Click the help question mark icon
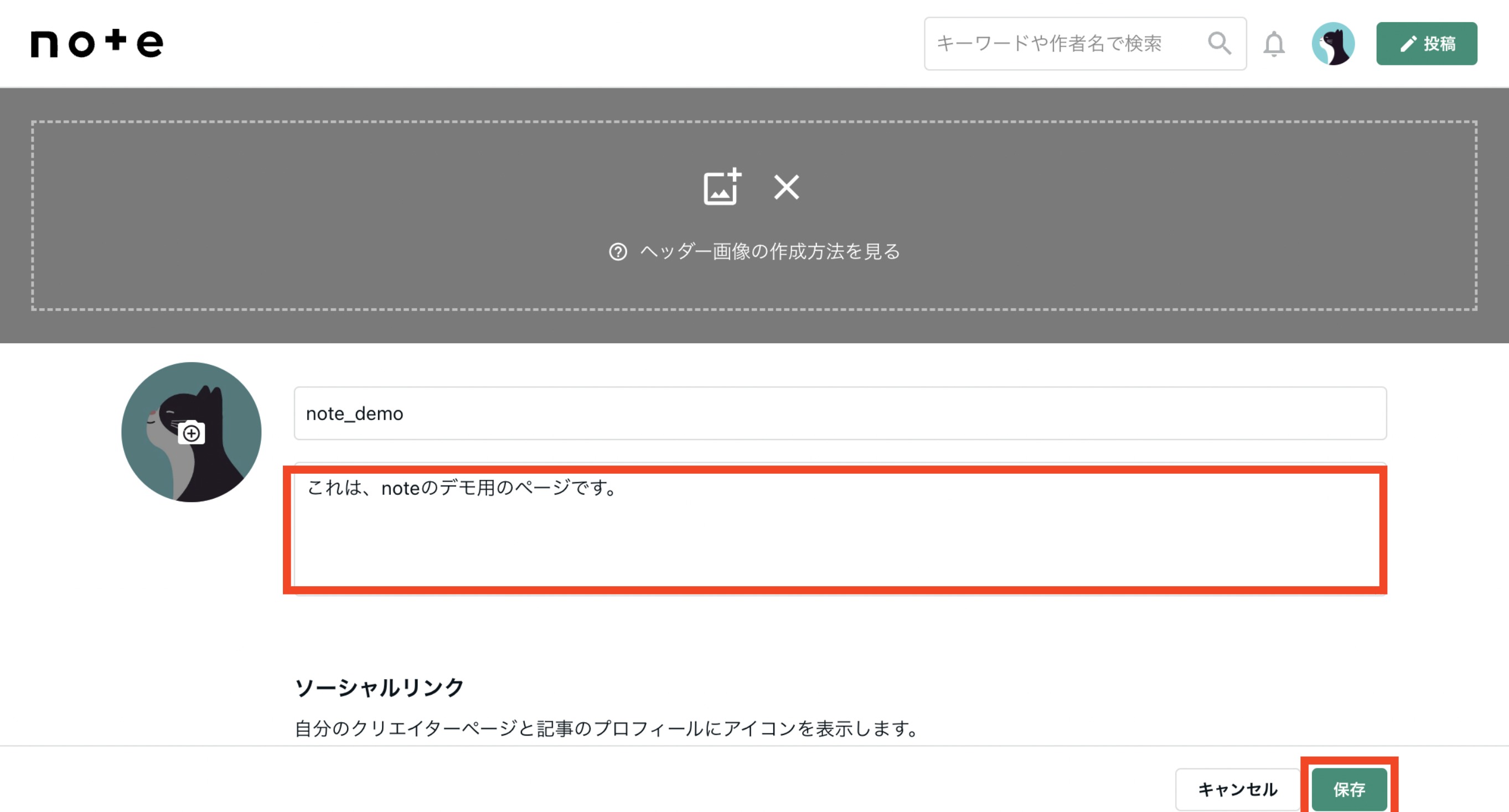Viewport: 1509px width, 812px height. [x=617, y=252]
